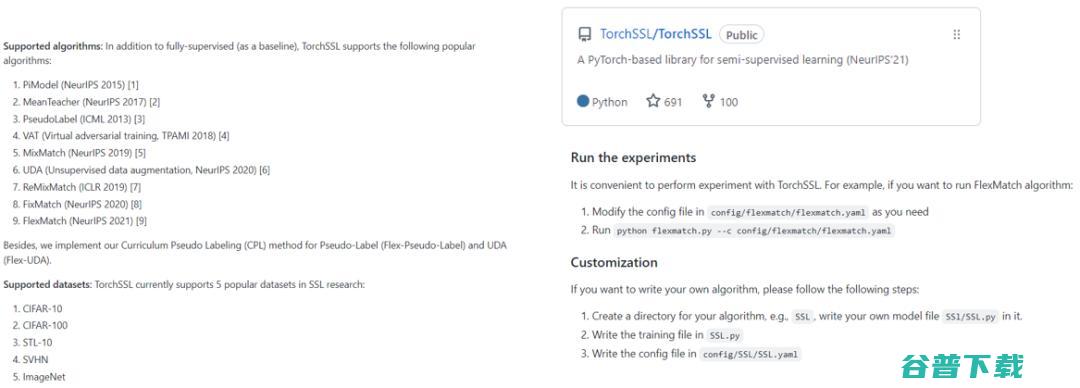Click the blue Python language dot
Screen dimensions: 1080x388
(583, 101)
